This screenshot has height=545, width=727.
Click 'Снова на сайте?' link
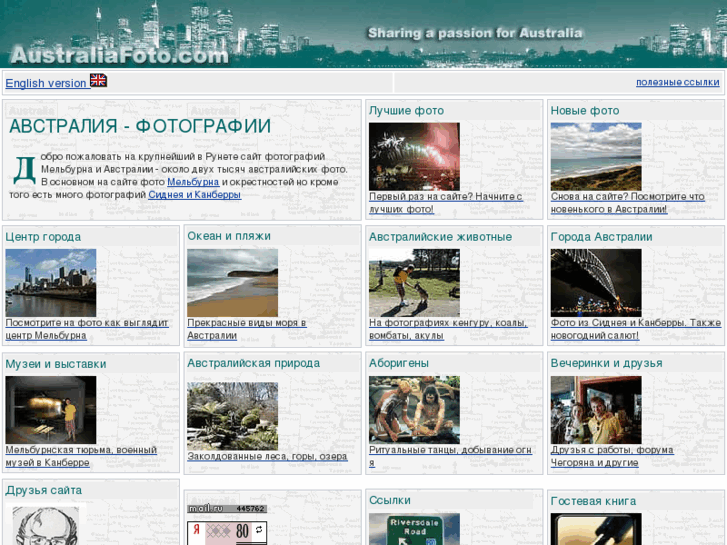(628, 203)
